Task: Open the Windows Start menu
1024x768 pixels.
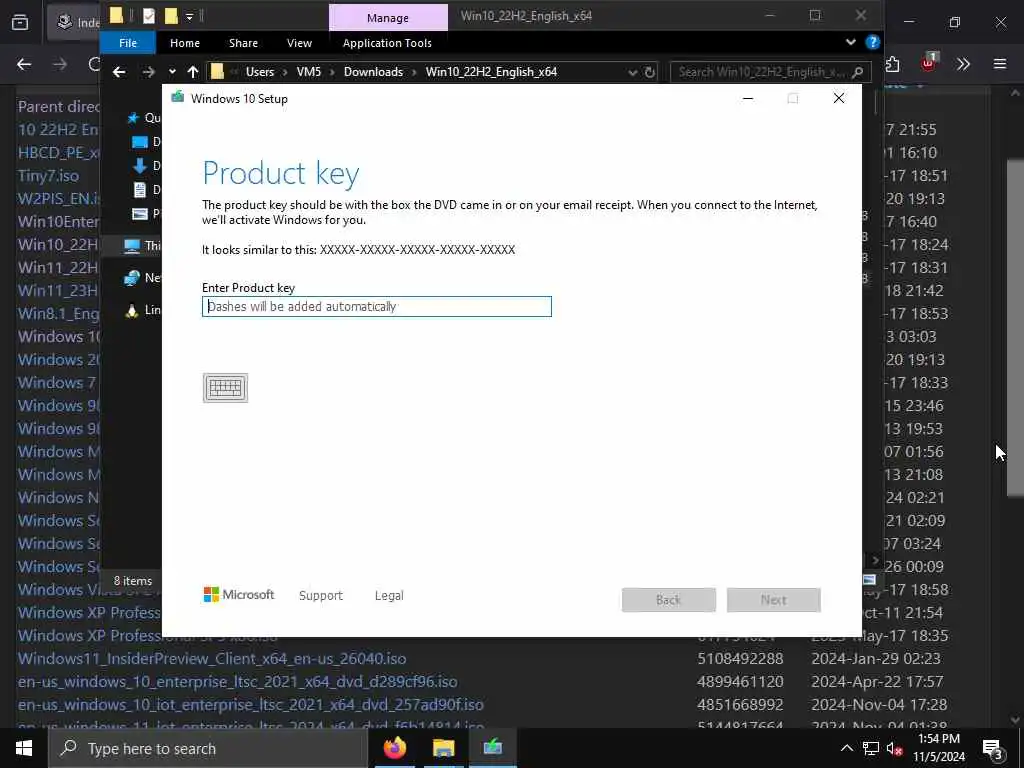Action: [x=24, y=748]
